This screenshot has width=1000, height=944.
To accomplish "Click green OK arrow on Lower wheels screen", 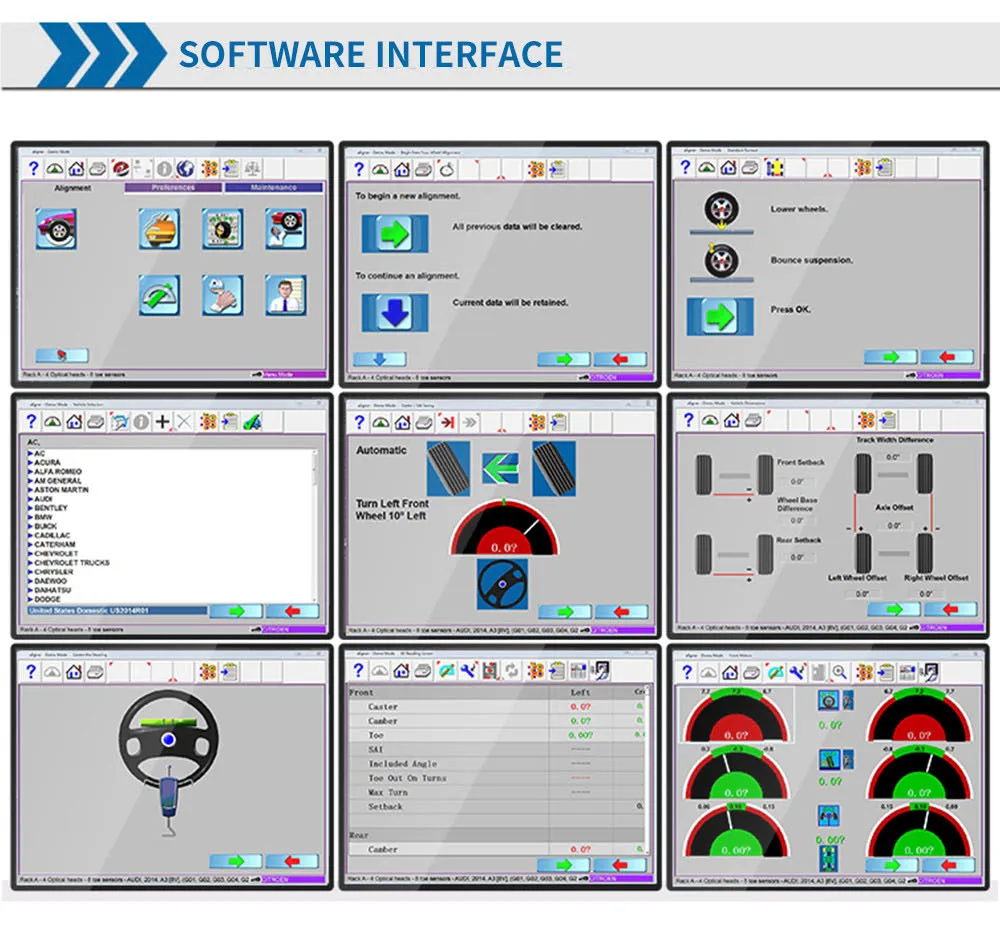I will pyautogui.click(x=720, y=317).
